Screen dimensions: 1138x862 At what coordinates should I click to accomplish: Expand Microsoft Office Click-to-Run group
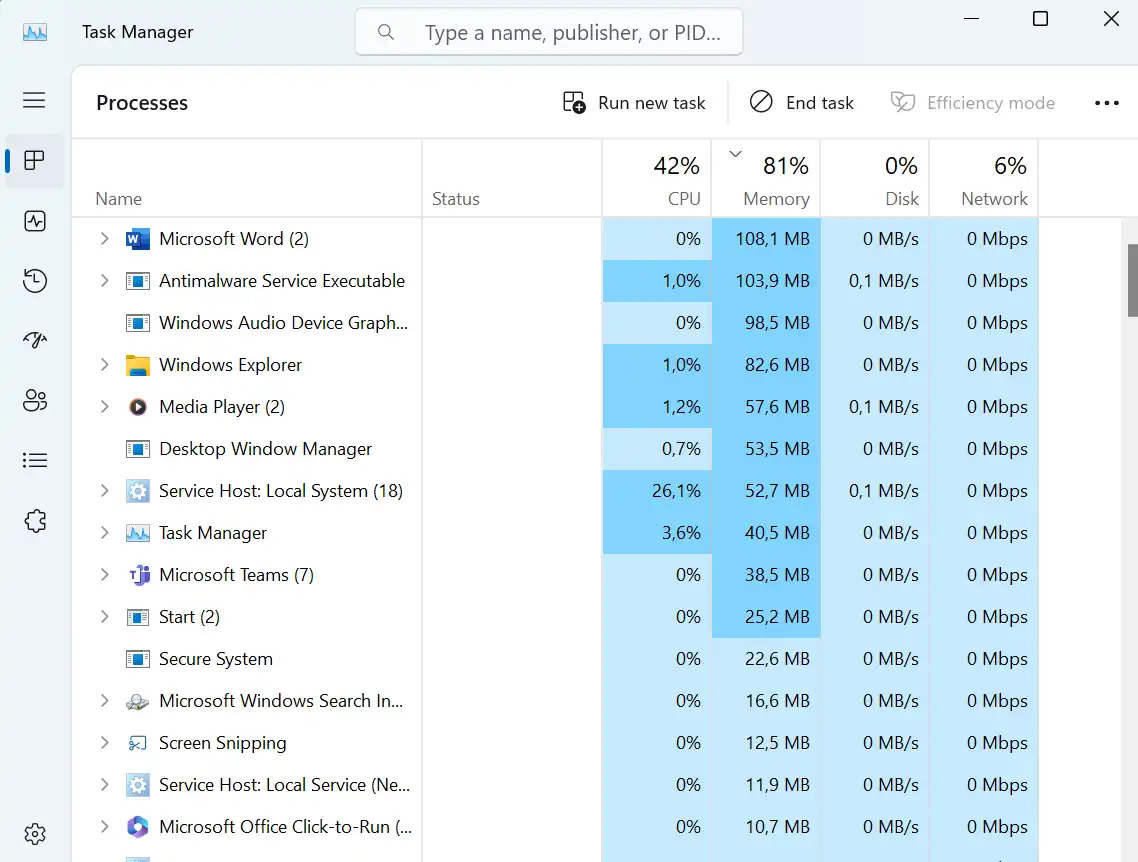[105, 827]
